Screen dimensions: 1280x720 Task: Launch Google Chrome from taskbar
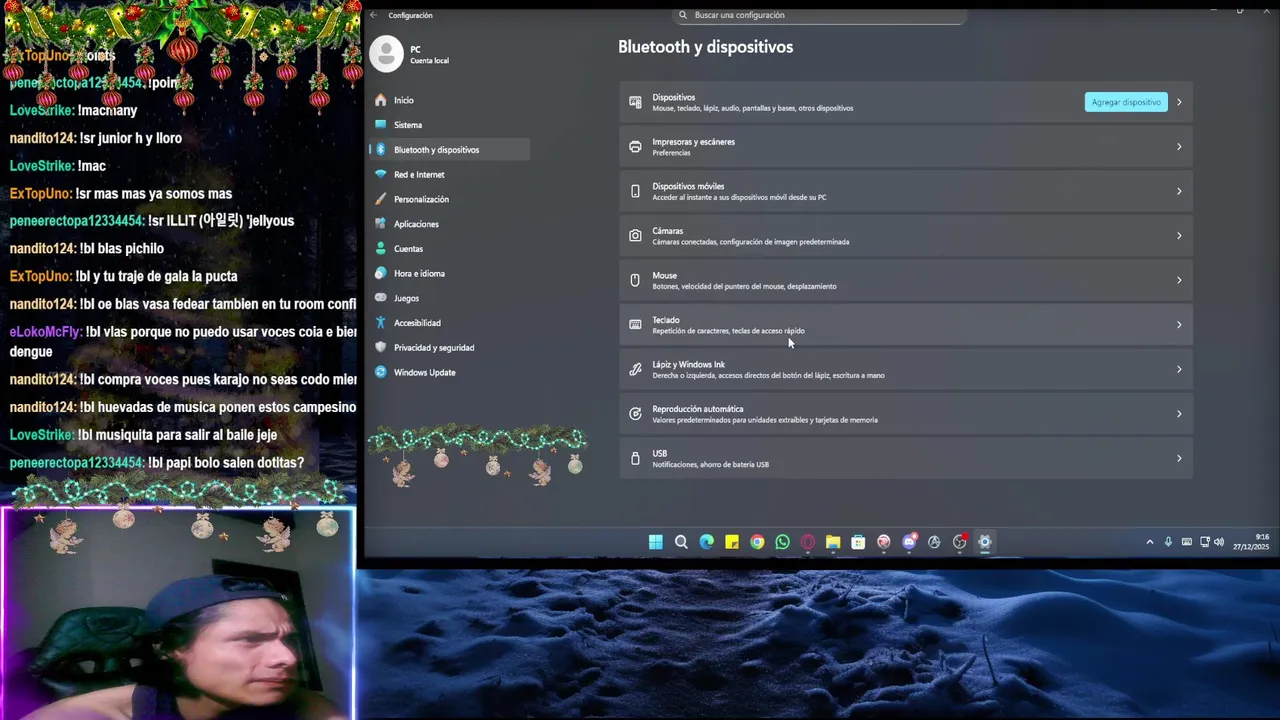click(757, 542)
